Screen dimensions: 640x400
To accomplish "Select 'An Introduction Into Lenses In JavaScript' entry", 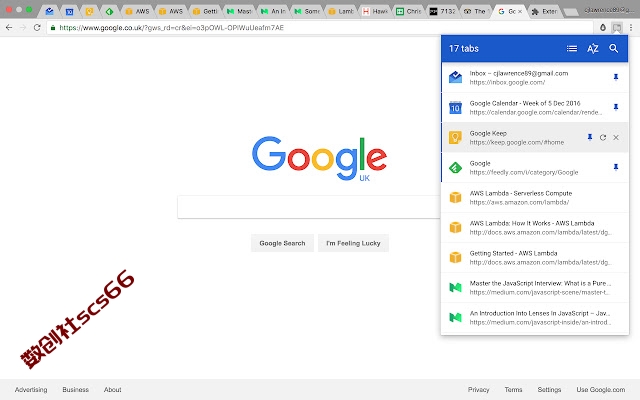I will coord(535,318).
